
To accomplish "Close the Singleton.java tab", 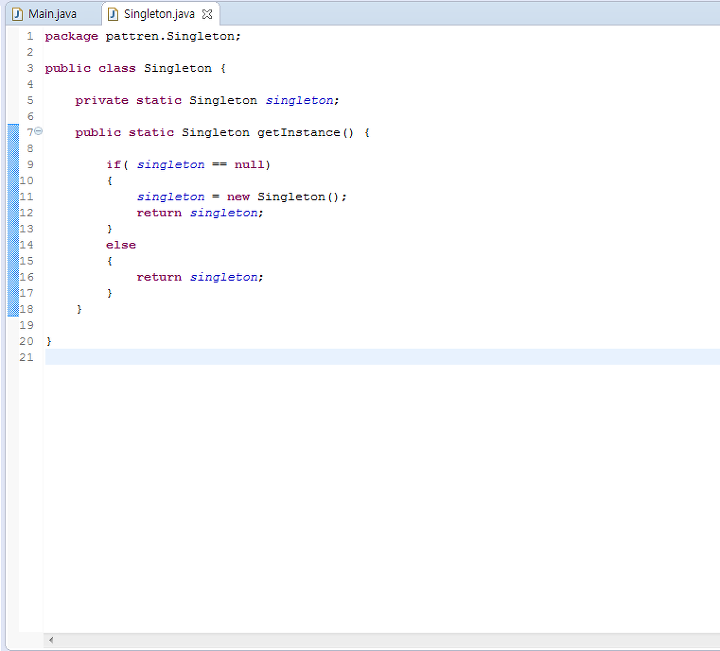I will [207, 14].
